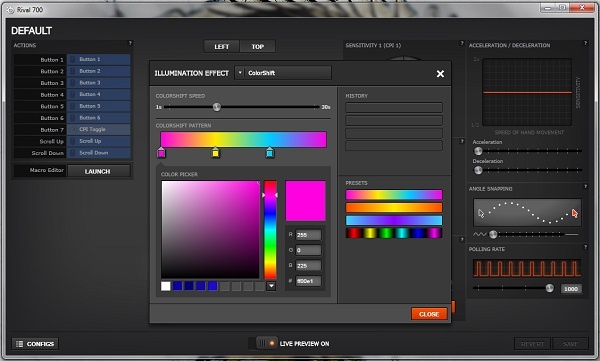
Task: Choose the first blue saved swatch
Action: [x=178, y=286]
